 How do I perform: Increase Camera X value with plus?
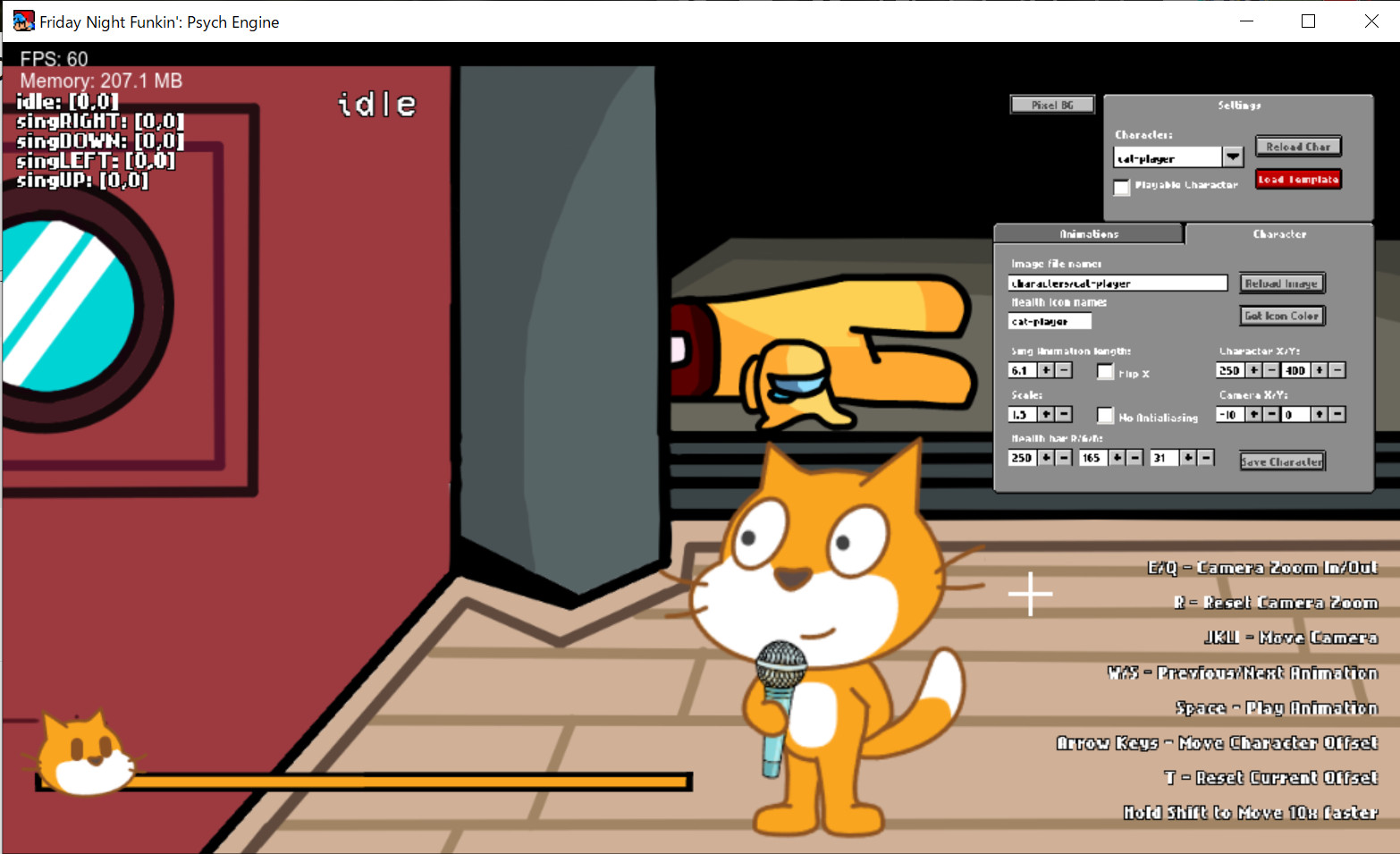pyautogui.click(x=1254, y=414)
